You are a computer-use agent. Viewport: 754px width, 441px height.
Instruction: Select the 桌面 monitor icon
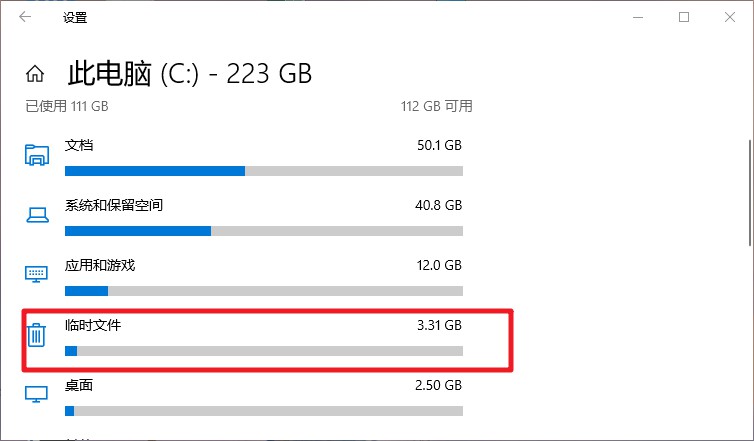pyautogui.click(x=37, y=394)
